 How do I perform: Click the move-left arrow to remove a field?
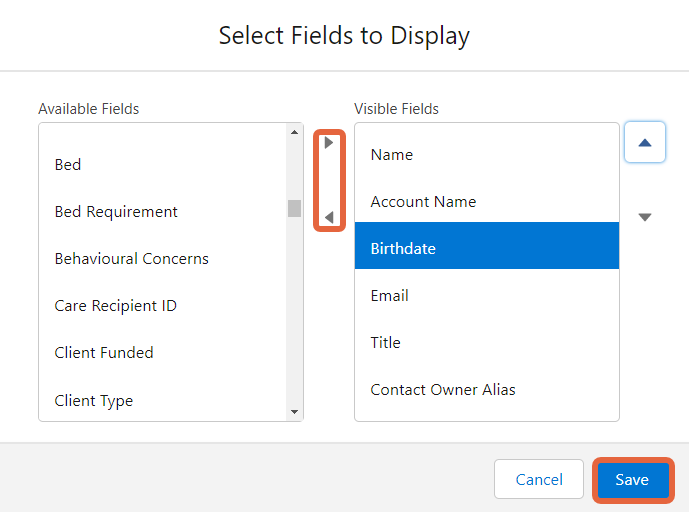[x=329, y=217]
